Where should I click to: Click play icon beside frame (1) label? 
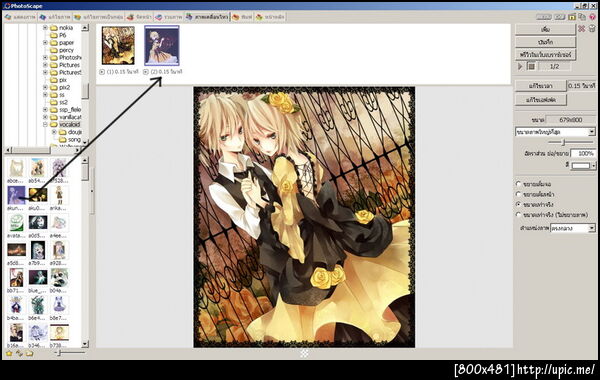coord(102,72)
